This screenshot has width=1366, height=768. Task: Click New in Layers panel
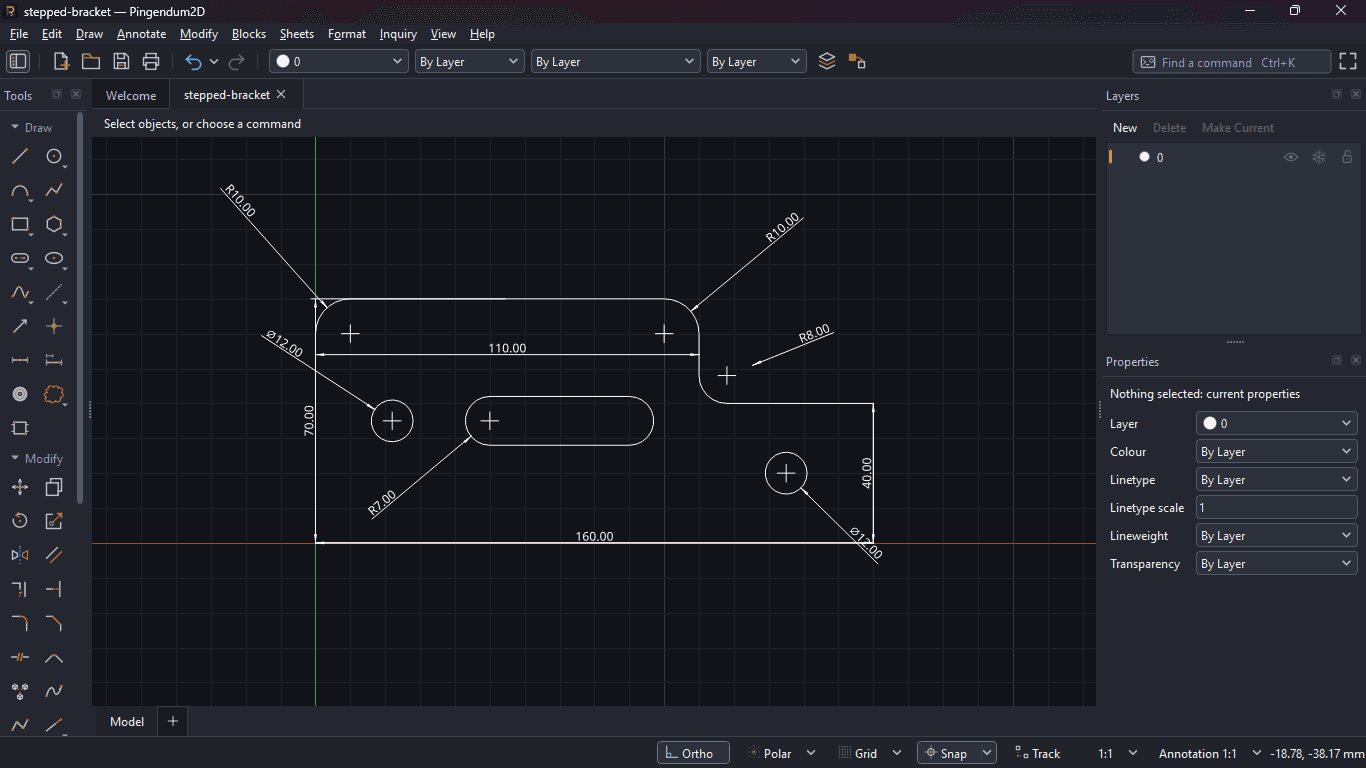1125,128
